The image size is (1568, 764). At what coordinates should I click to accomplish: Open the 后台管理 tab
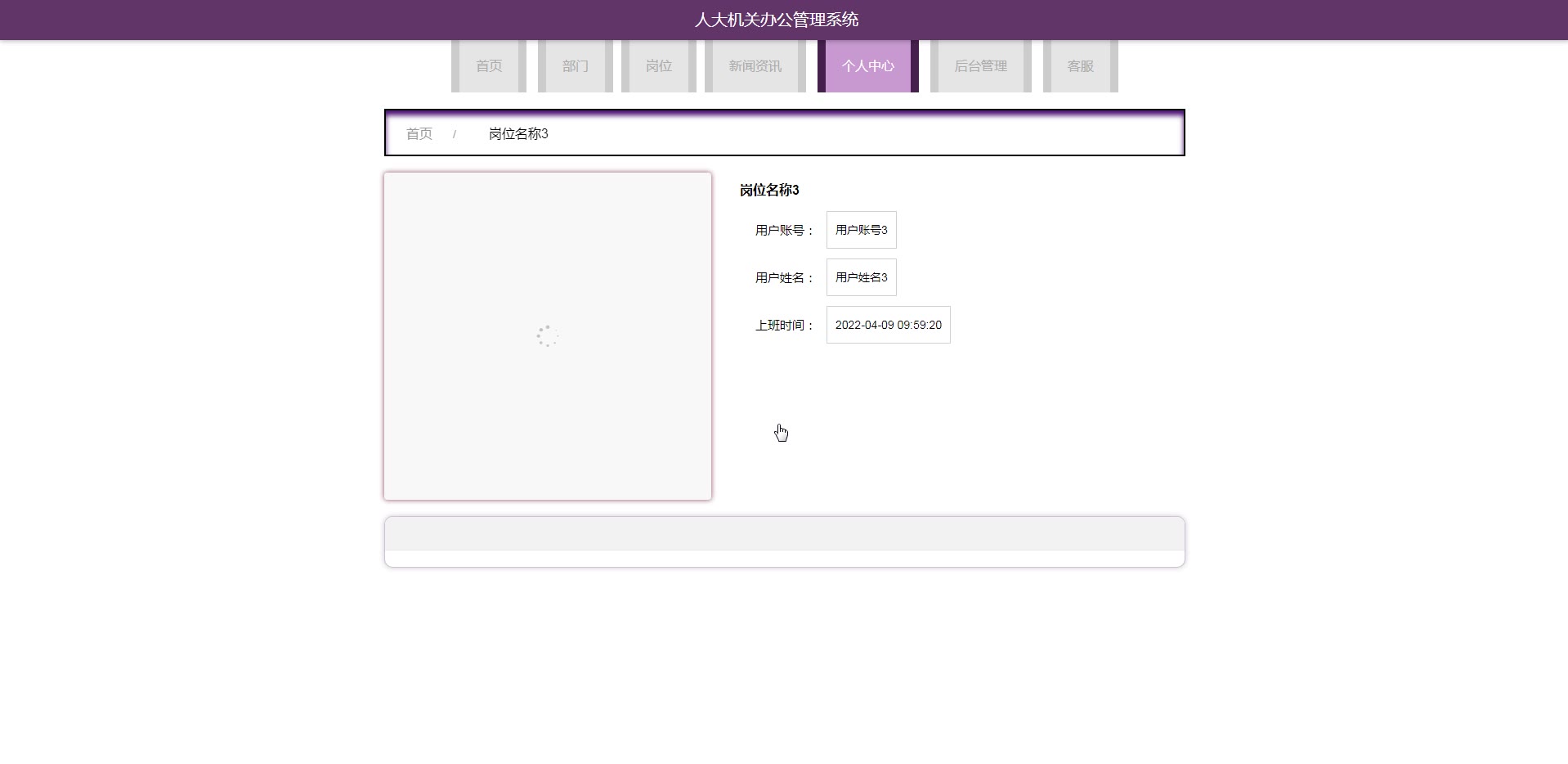point(981,66)
